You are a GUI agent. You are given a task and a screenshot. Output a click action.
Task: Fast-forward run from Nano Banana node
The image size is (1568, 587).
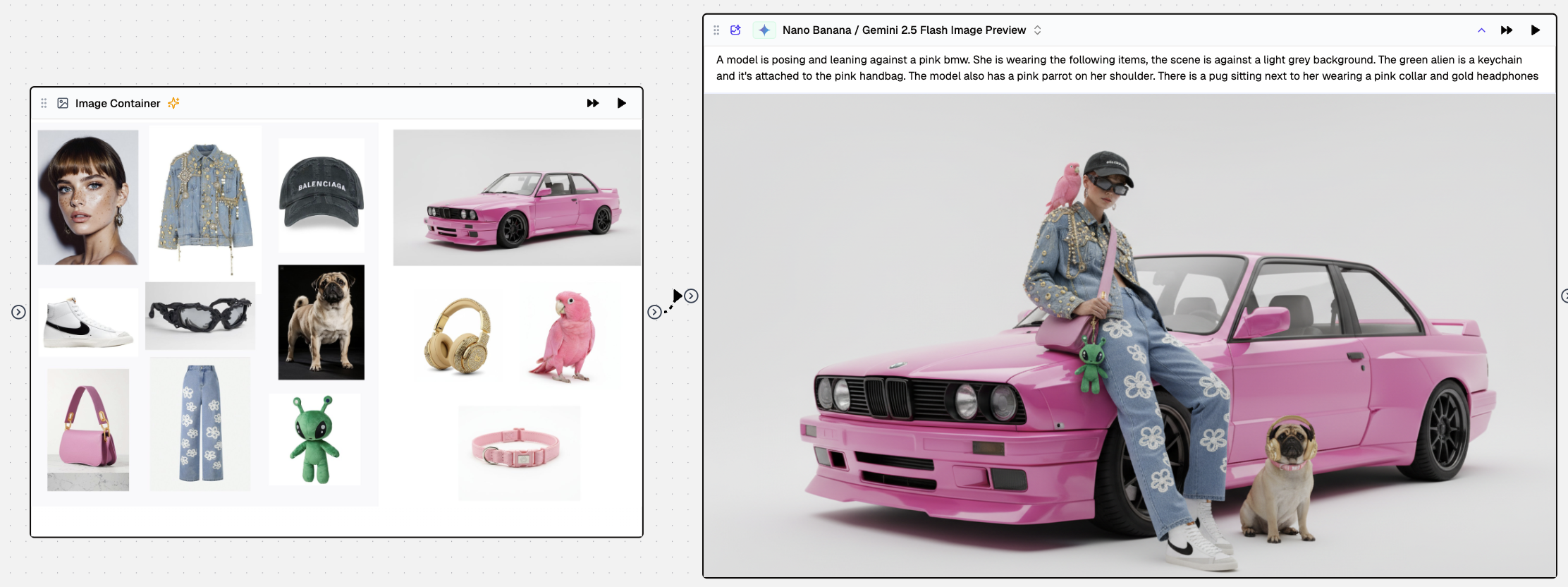tap(1507, 30)
